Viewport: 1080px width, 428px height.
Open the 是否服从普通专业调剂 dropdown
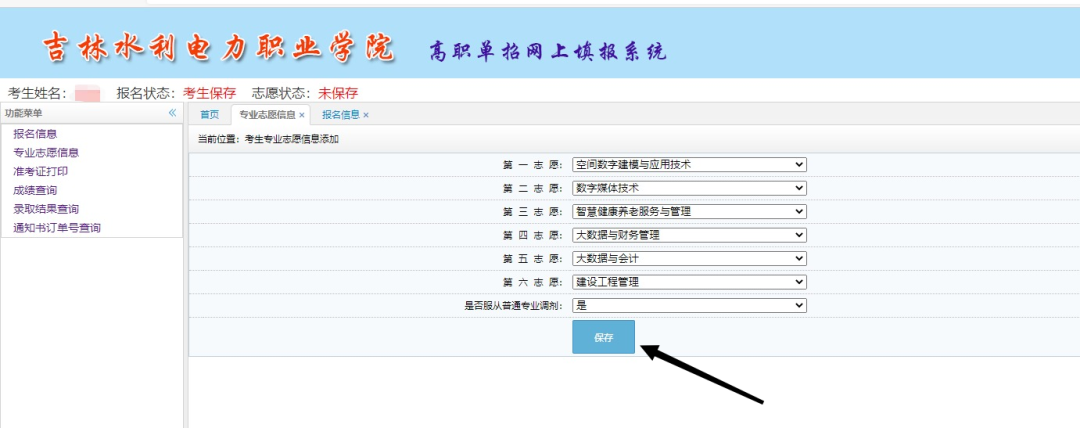pos(689,305)
